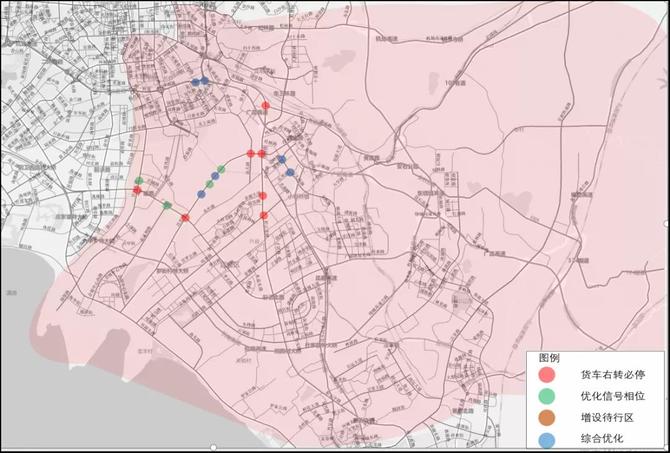Click the westernmost red map marker
The image size is (670, 453).
(x=137, y=190)
